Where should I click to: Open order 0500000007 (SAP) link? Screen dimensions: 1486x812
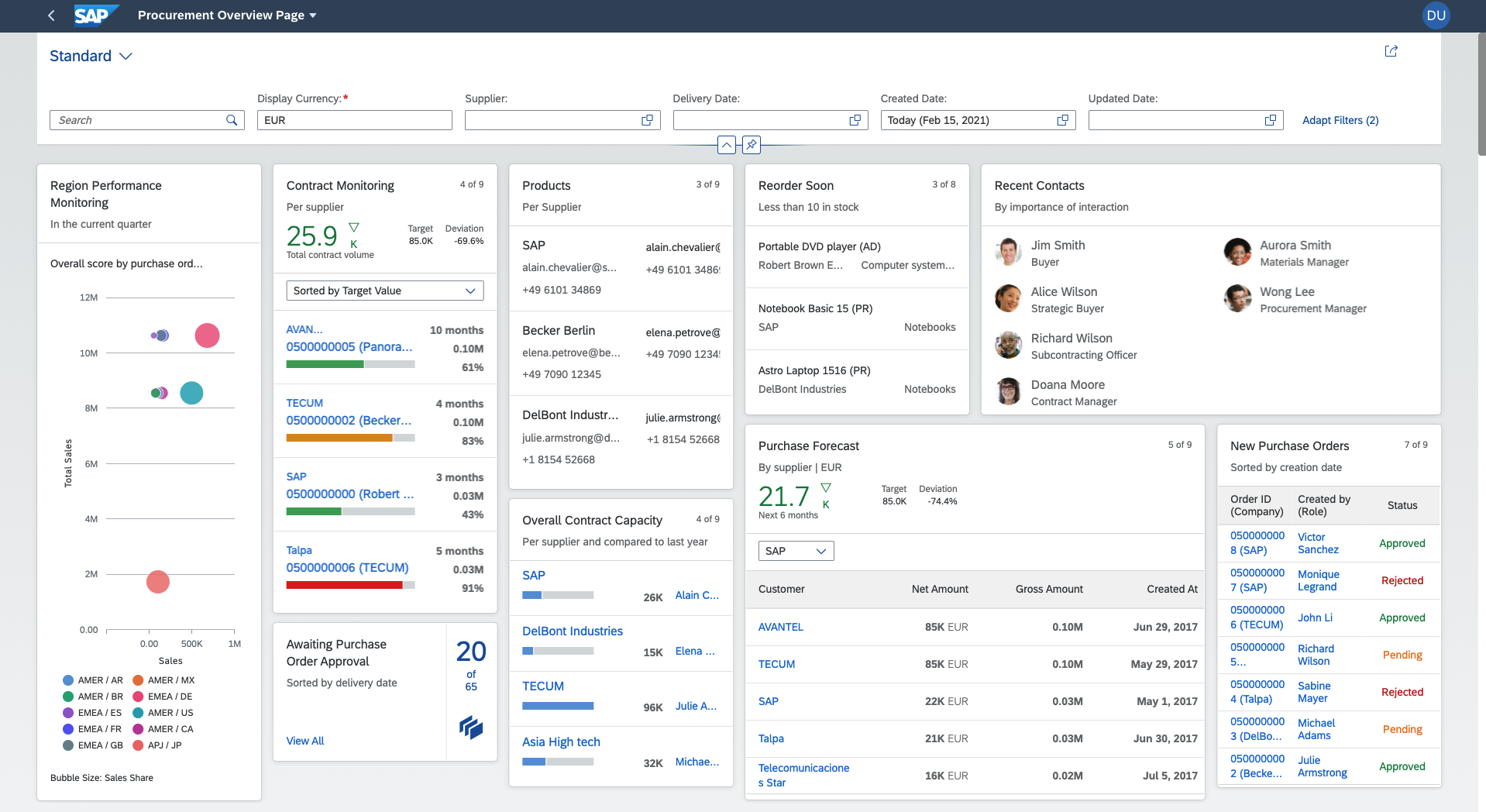click(1257, 580)
